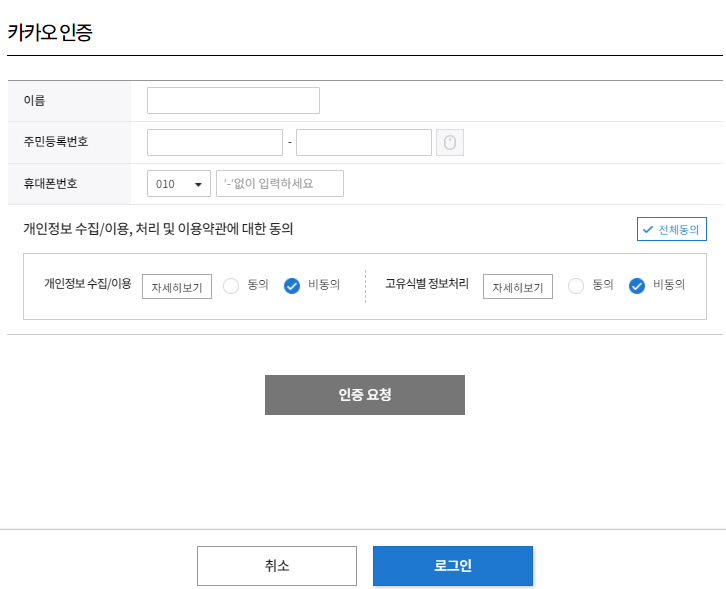Click the 휴대폰번호 label
726x589 pixels.
coord(50,184)
